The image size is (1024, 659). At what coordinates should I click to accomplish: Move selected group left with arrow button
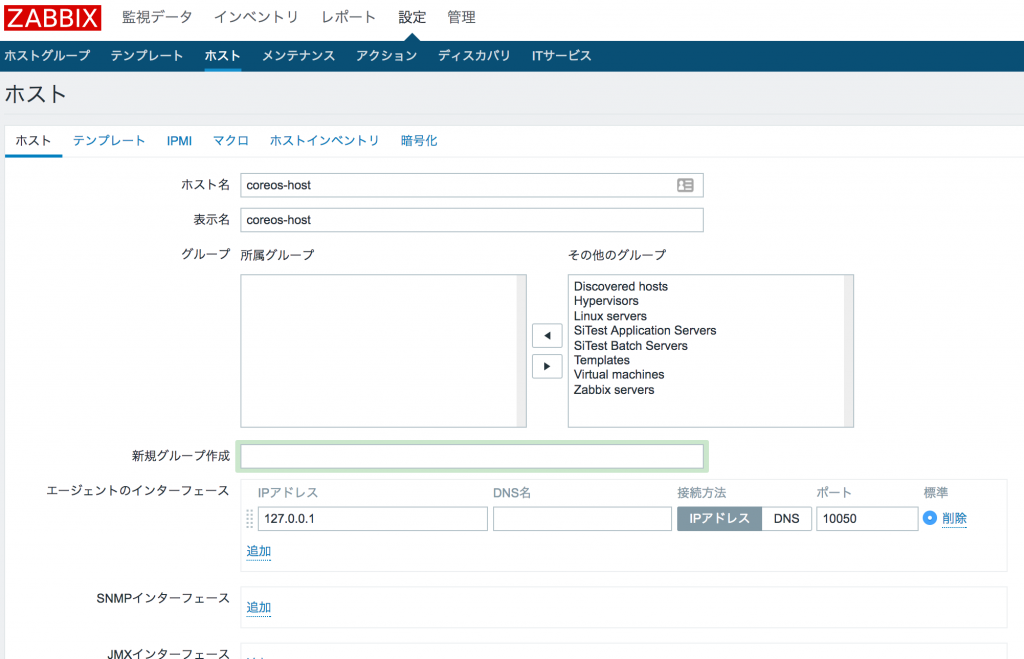click(x=547, y=336)
